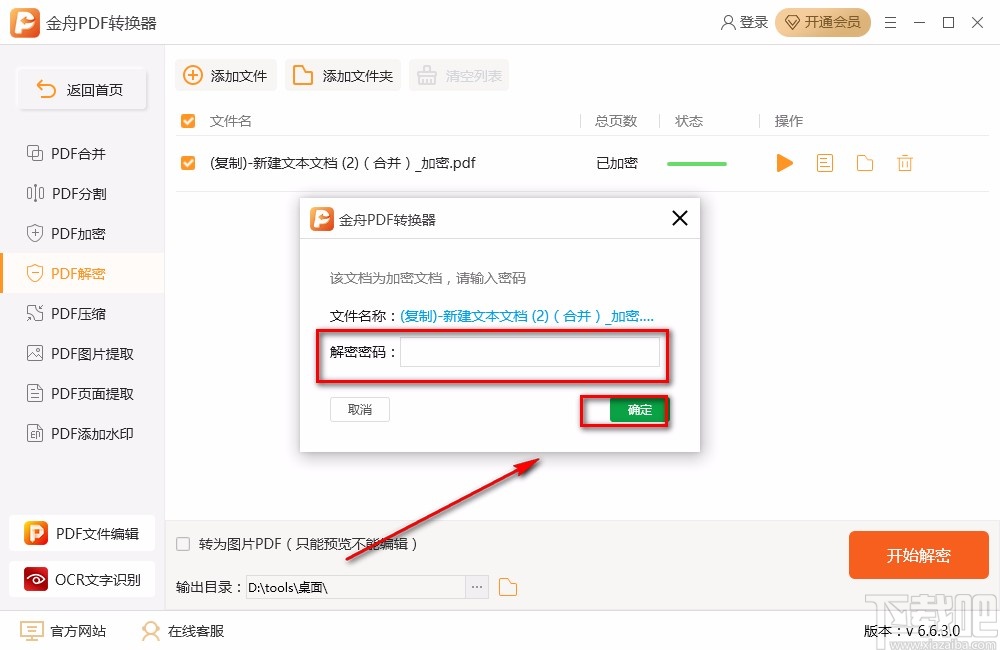Enable 转为图片PDF checkbox

pos(183,544)
